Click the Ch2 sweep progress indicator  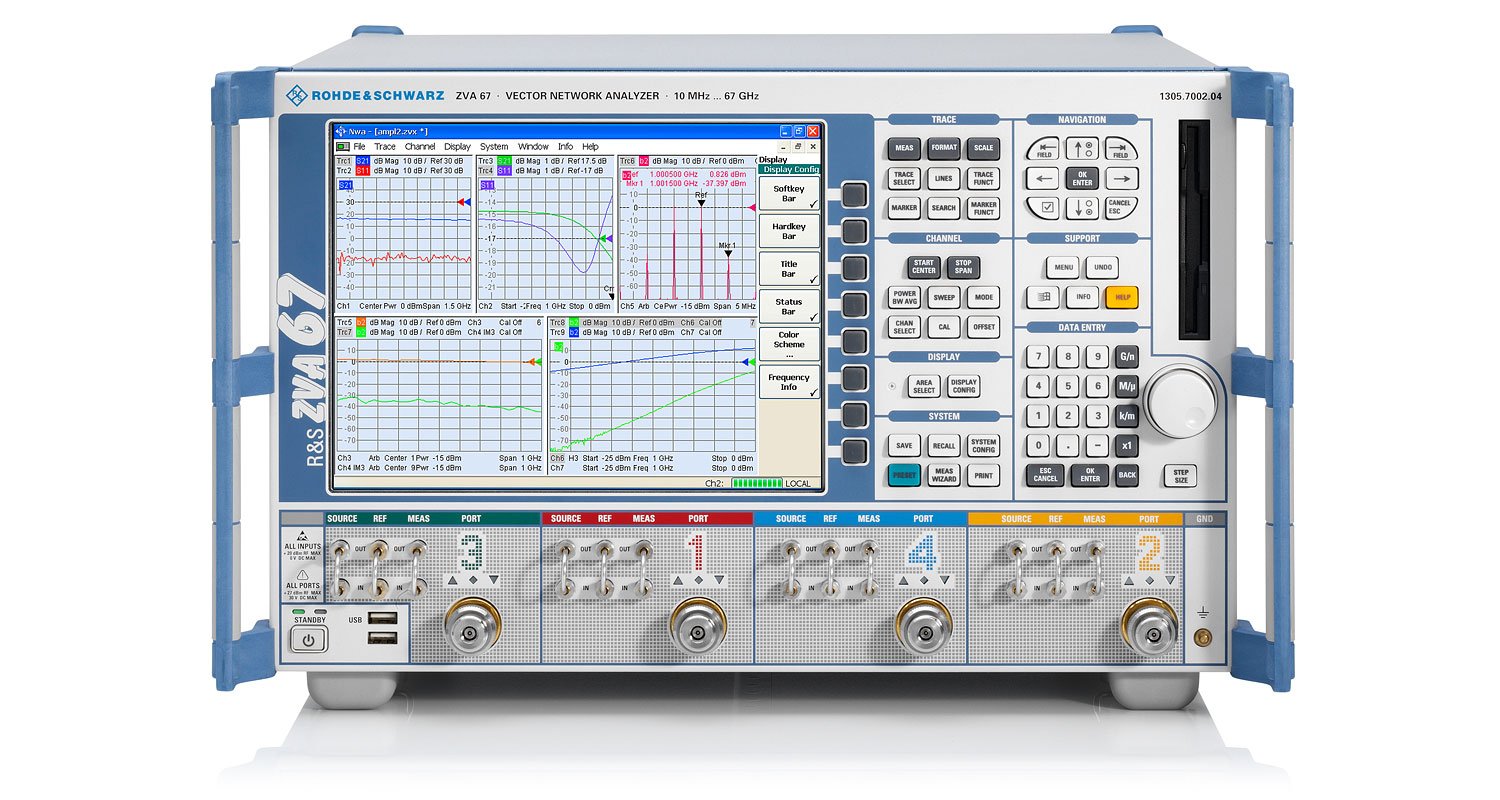tap(757, 482)
